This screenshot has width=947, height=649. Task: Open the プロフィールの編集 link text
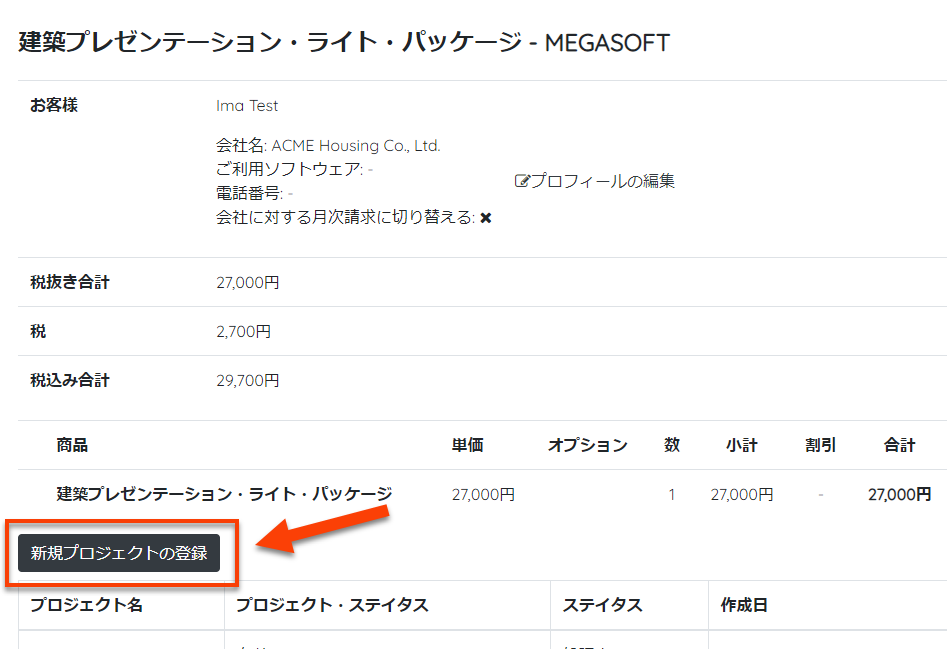click(602, 181)
